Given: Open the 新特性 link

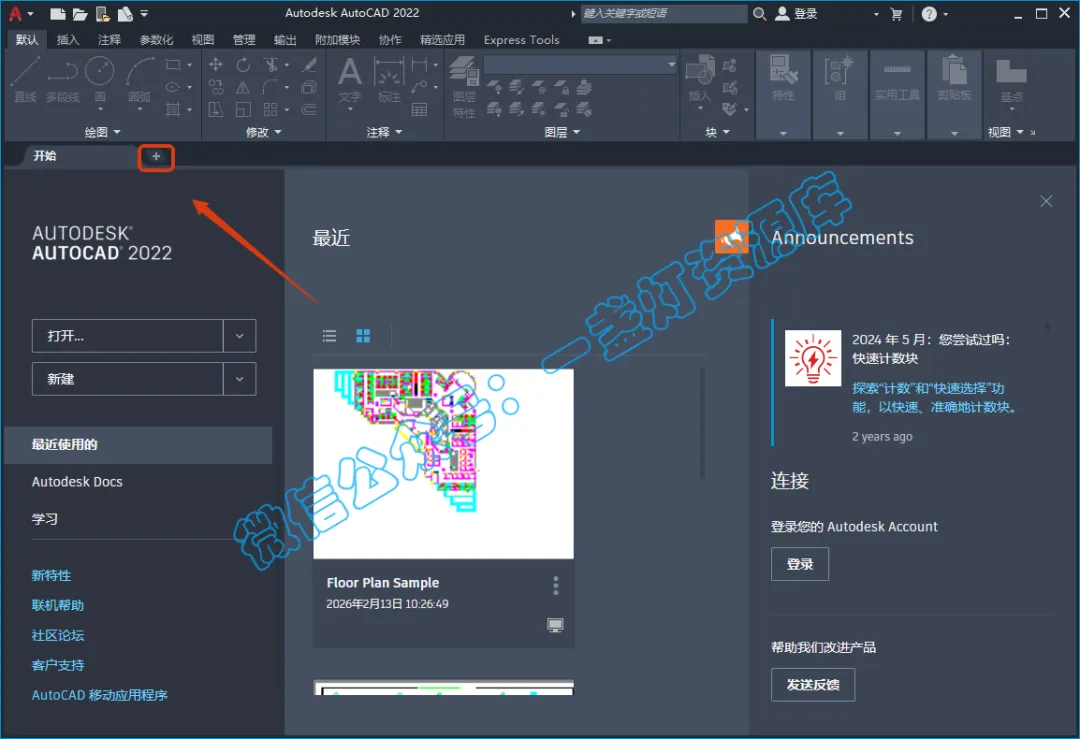Looking at the screenshot, I should click(x=52, y=575).
